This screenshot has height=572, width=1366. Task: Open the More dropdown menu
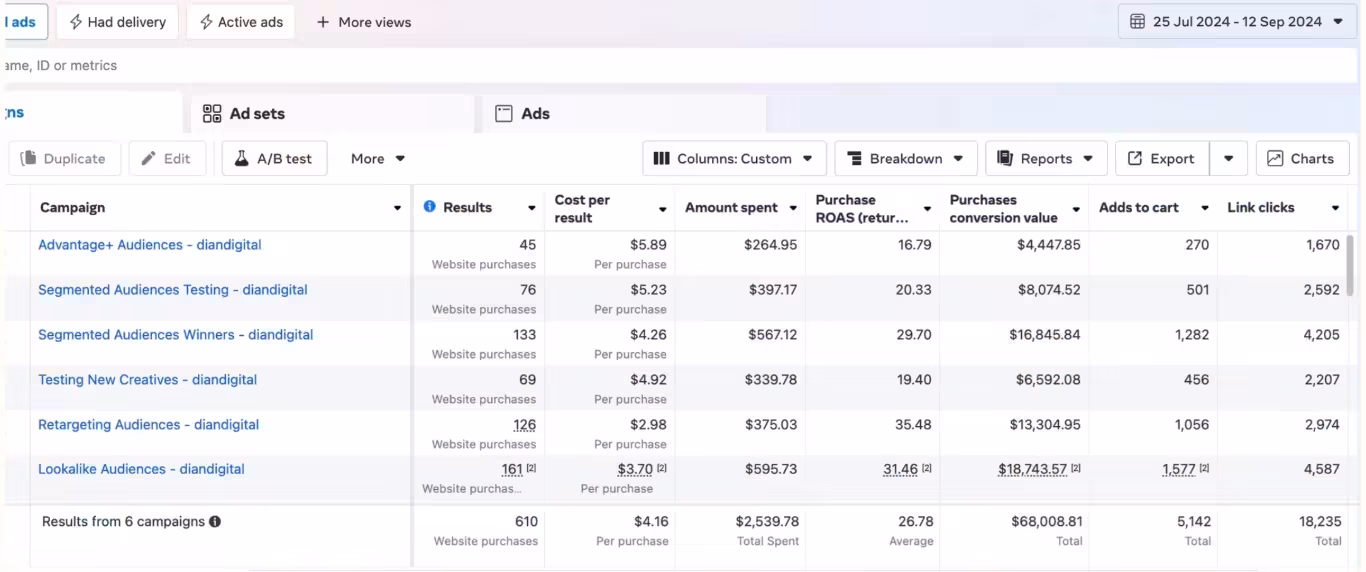coord(378,158)
